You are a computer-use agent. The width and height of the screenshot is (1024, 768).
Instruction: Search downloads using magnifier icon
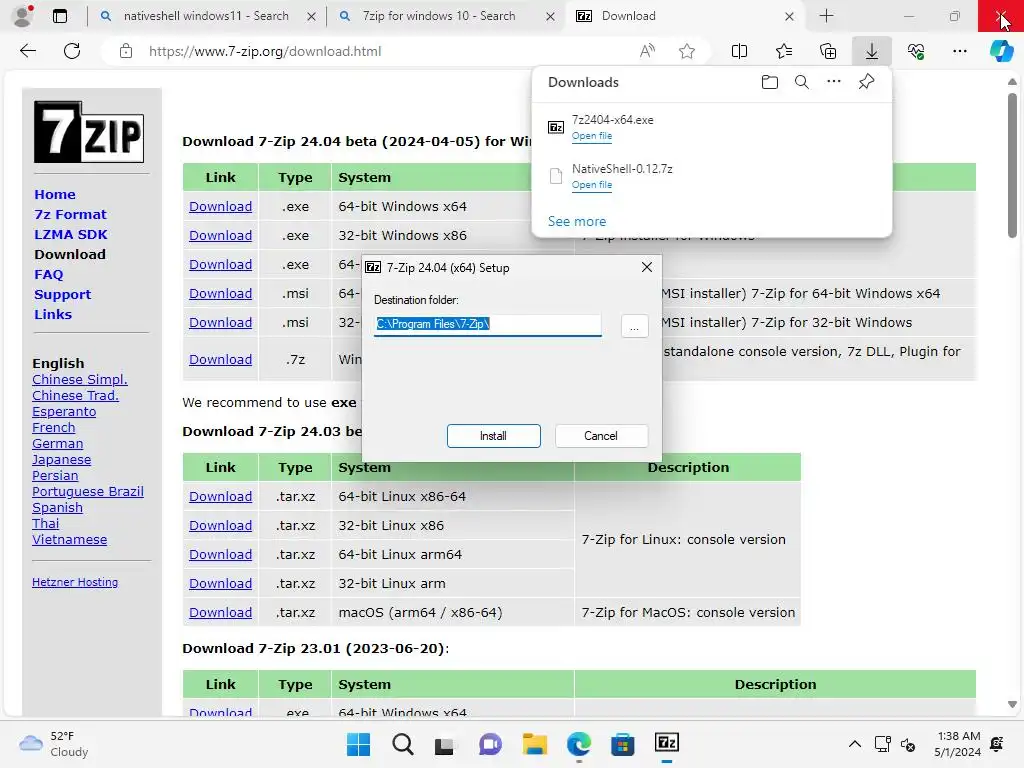click(802, 82)
